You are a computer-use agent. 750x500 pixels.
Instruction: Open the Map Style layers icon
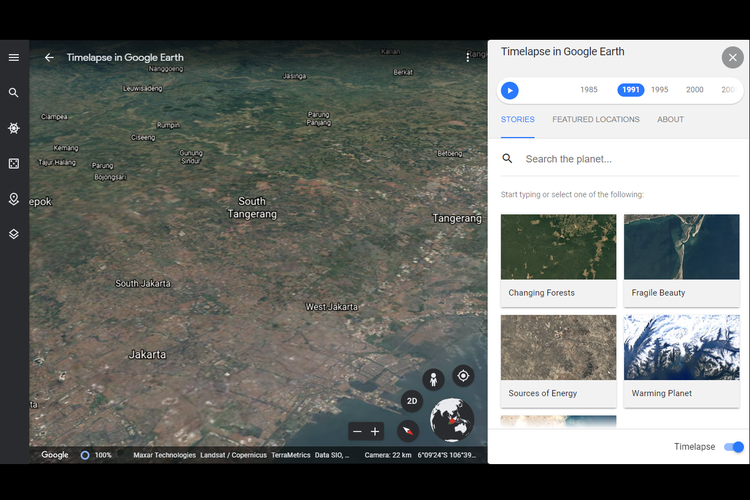[14, 234]
